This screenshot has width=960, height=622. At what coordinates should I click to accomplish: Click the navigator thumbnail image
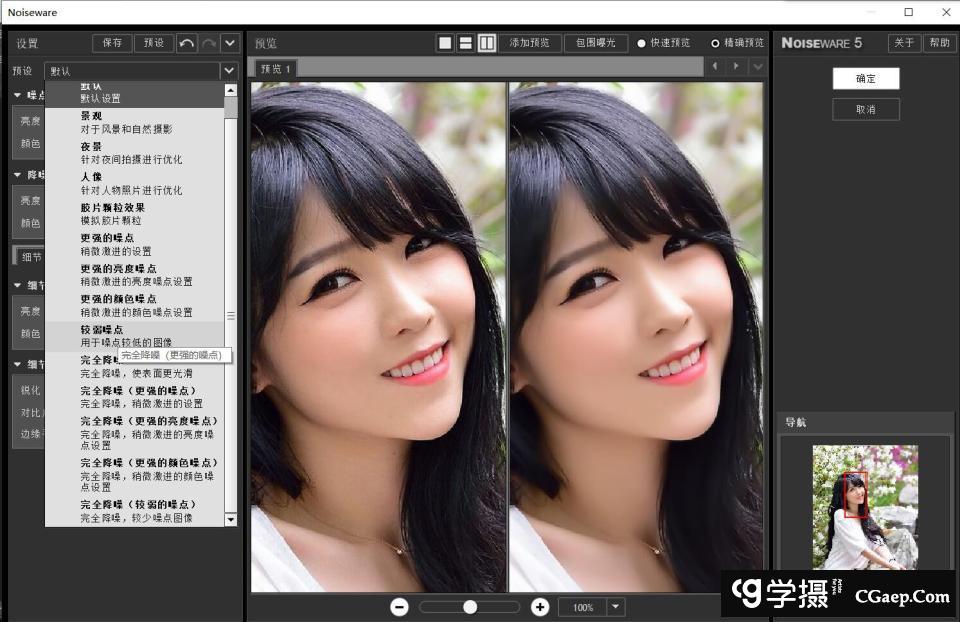click(x=864, y=507)
